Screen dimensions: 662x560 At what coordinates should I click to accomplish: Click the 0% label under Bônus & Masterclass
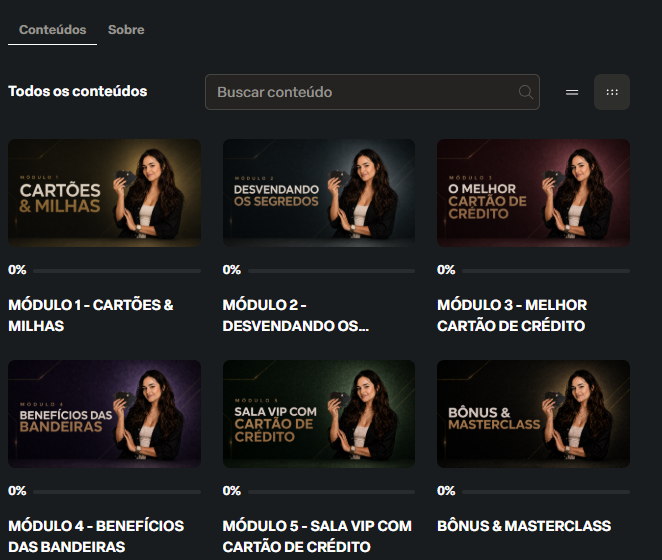pos(446,491)
